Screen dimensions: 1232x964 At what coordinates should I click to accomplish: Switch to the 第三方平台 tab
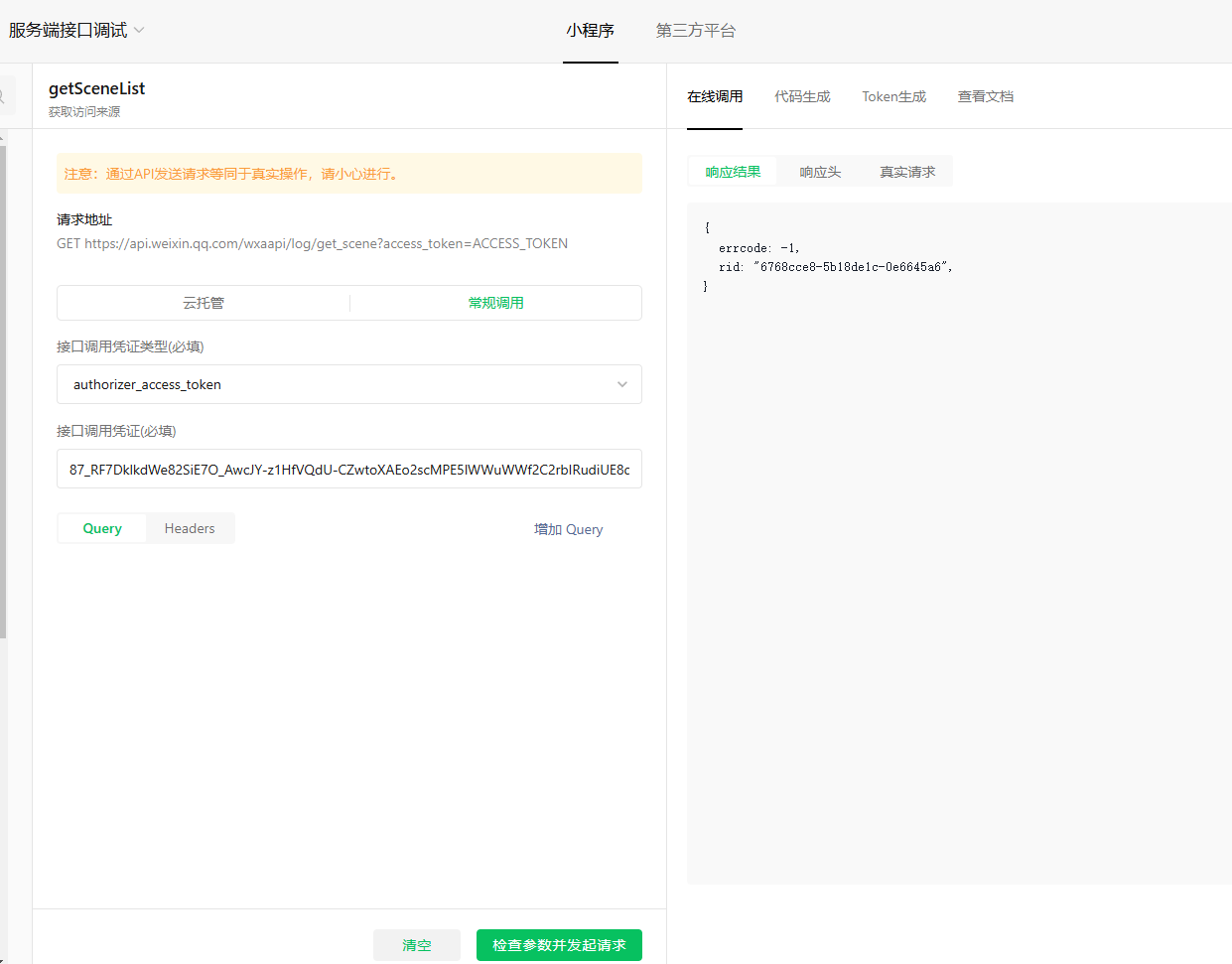coord(696,31)
